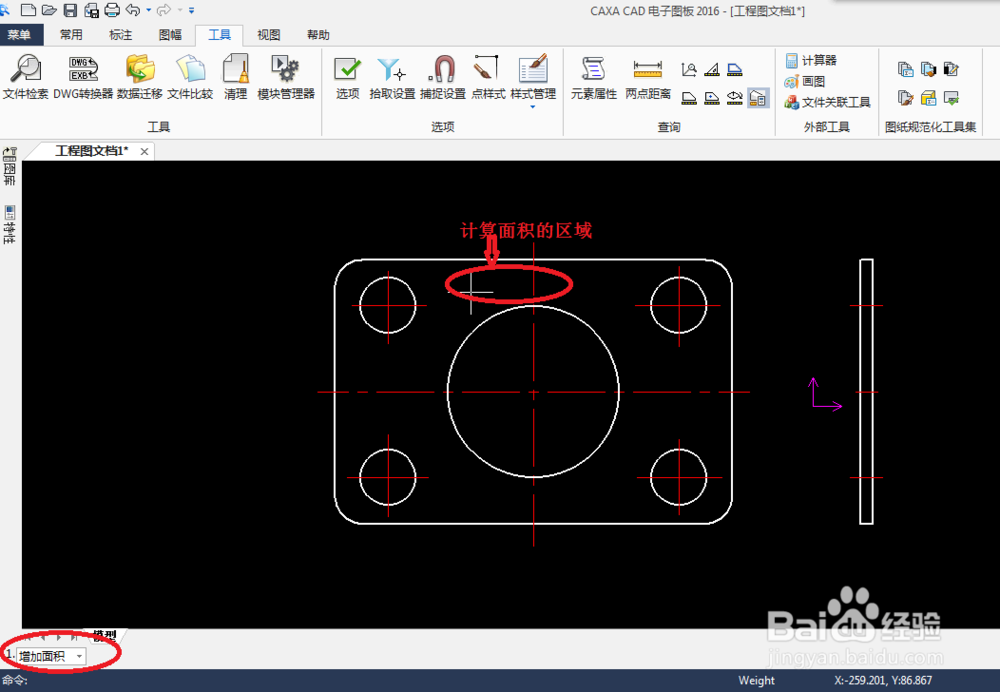Measure 两点距离 two-point distance
Screen dimensions: 1000x692
648,77
